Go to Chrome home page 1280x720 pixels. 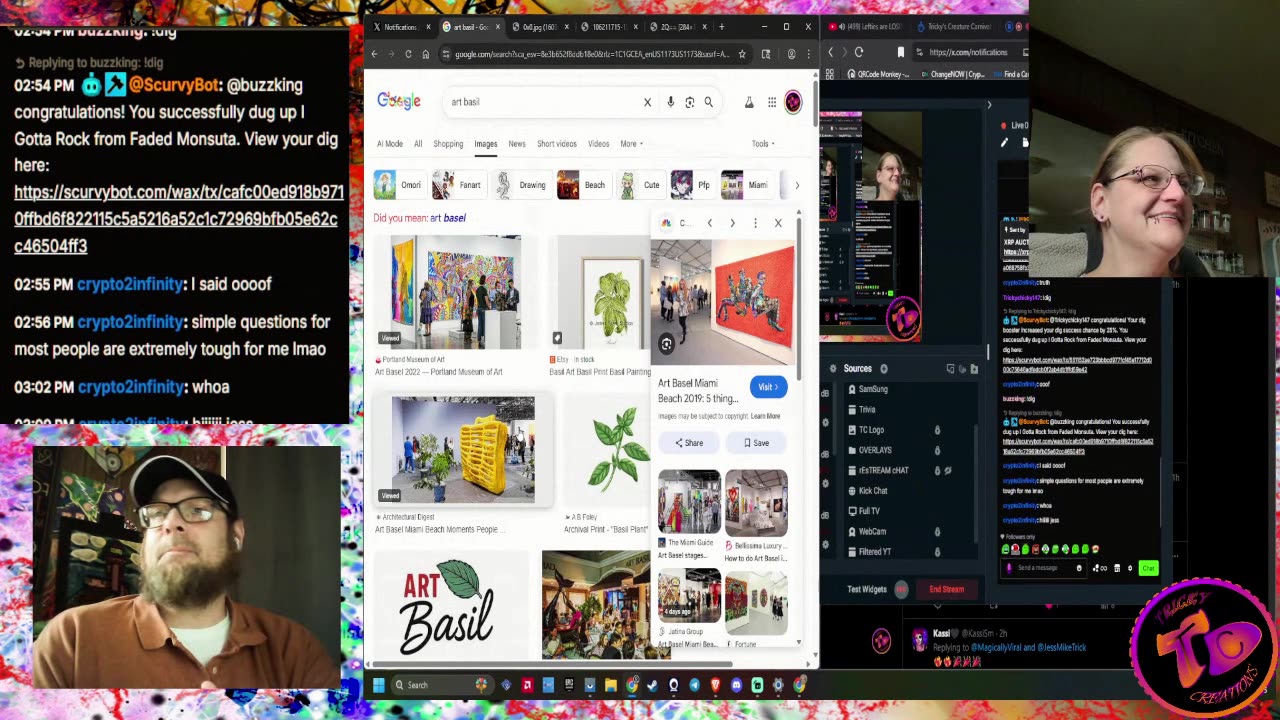[425, 54]
